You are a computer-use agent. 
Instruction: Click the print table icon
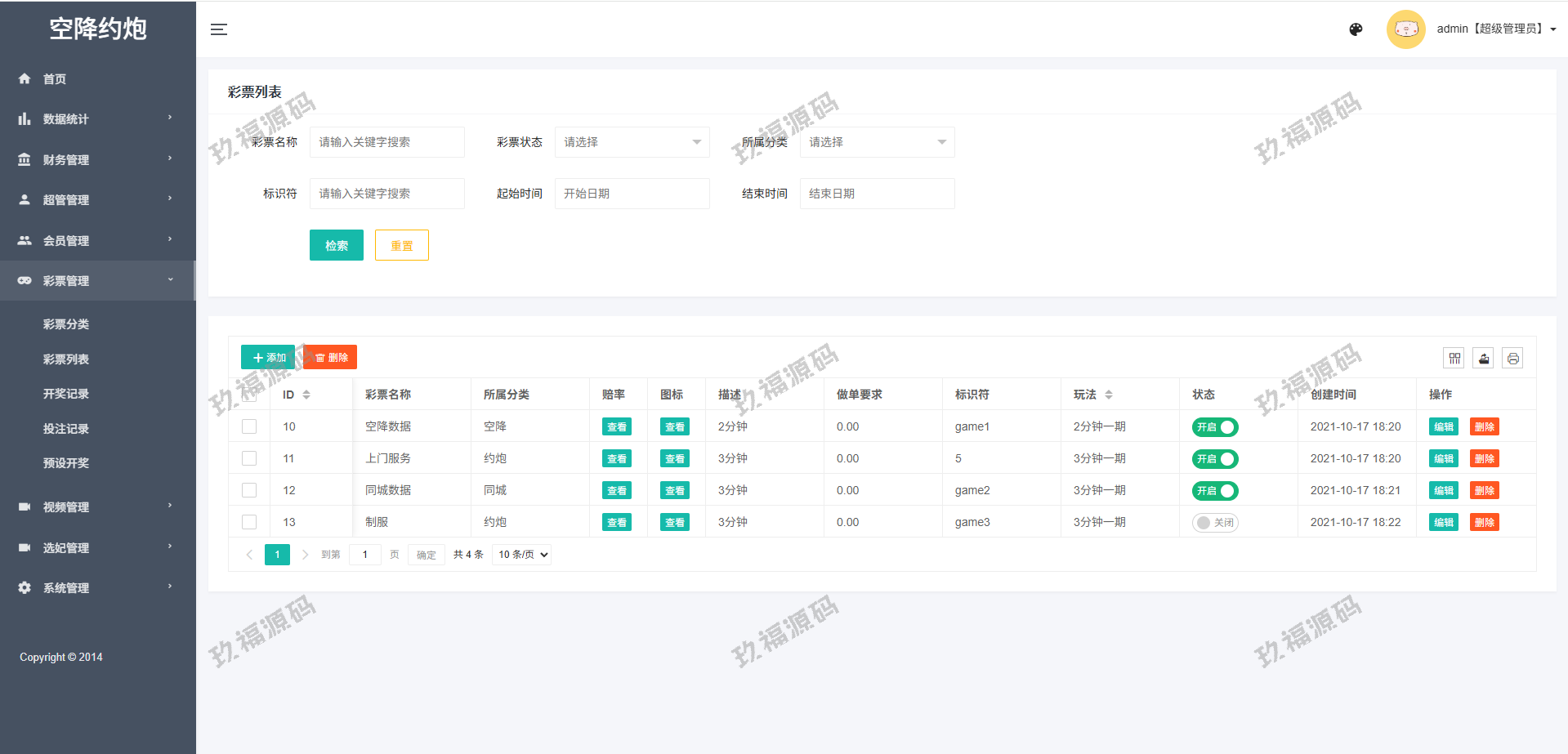(1512, 359)
